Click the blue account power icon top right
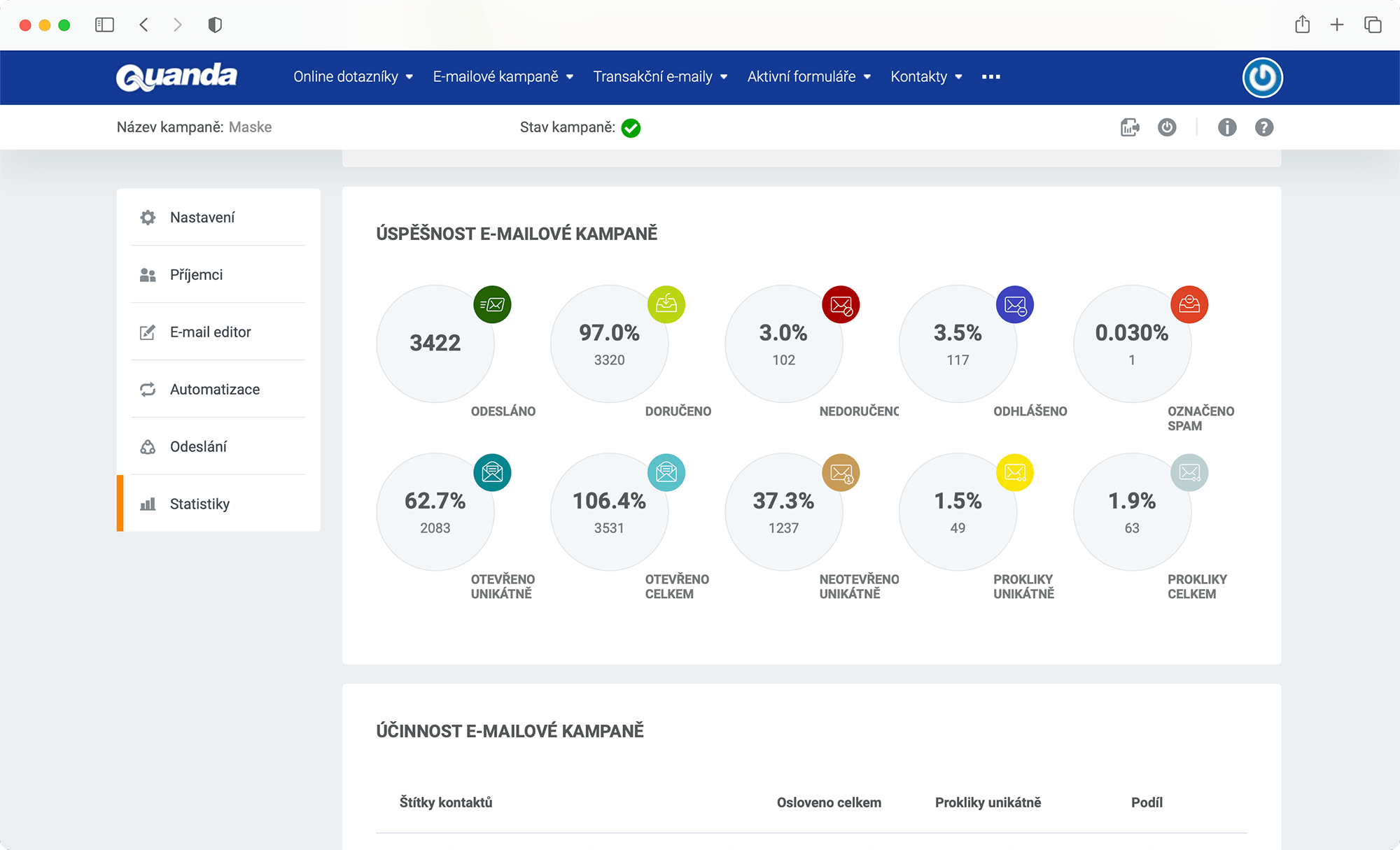Viewport: 1400px width, 850px height. pos(1262,77)
